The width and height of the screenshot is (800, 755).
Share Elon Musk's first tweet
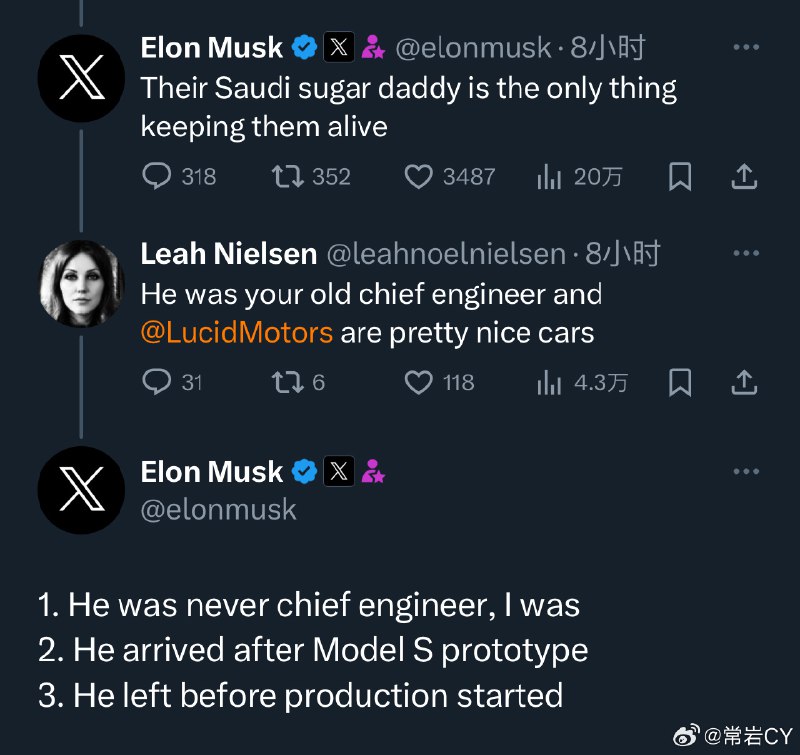pos(744,177)
